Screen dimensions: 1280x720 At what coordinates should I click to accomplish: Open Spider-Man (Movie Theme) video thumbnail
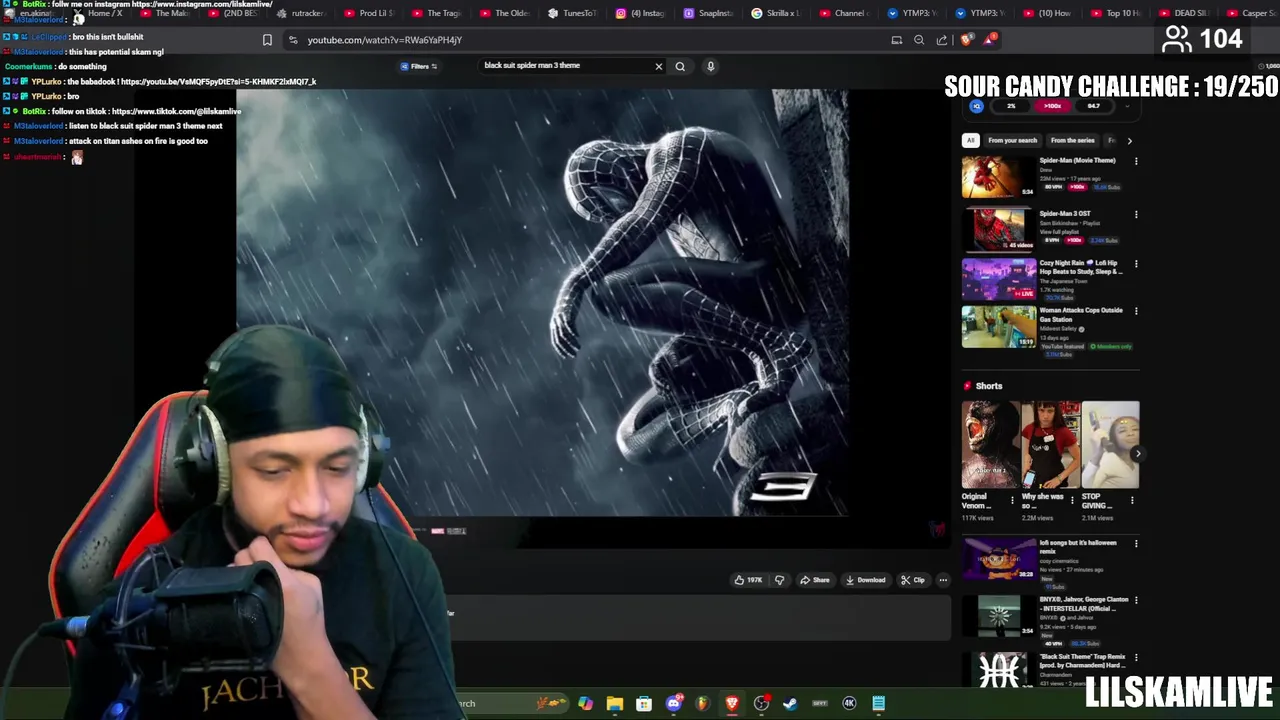click(x=999, y=176)
